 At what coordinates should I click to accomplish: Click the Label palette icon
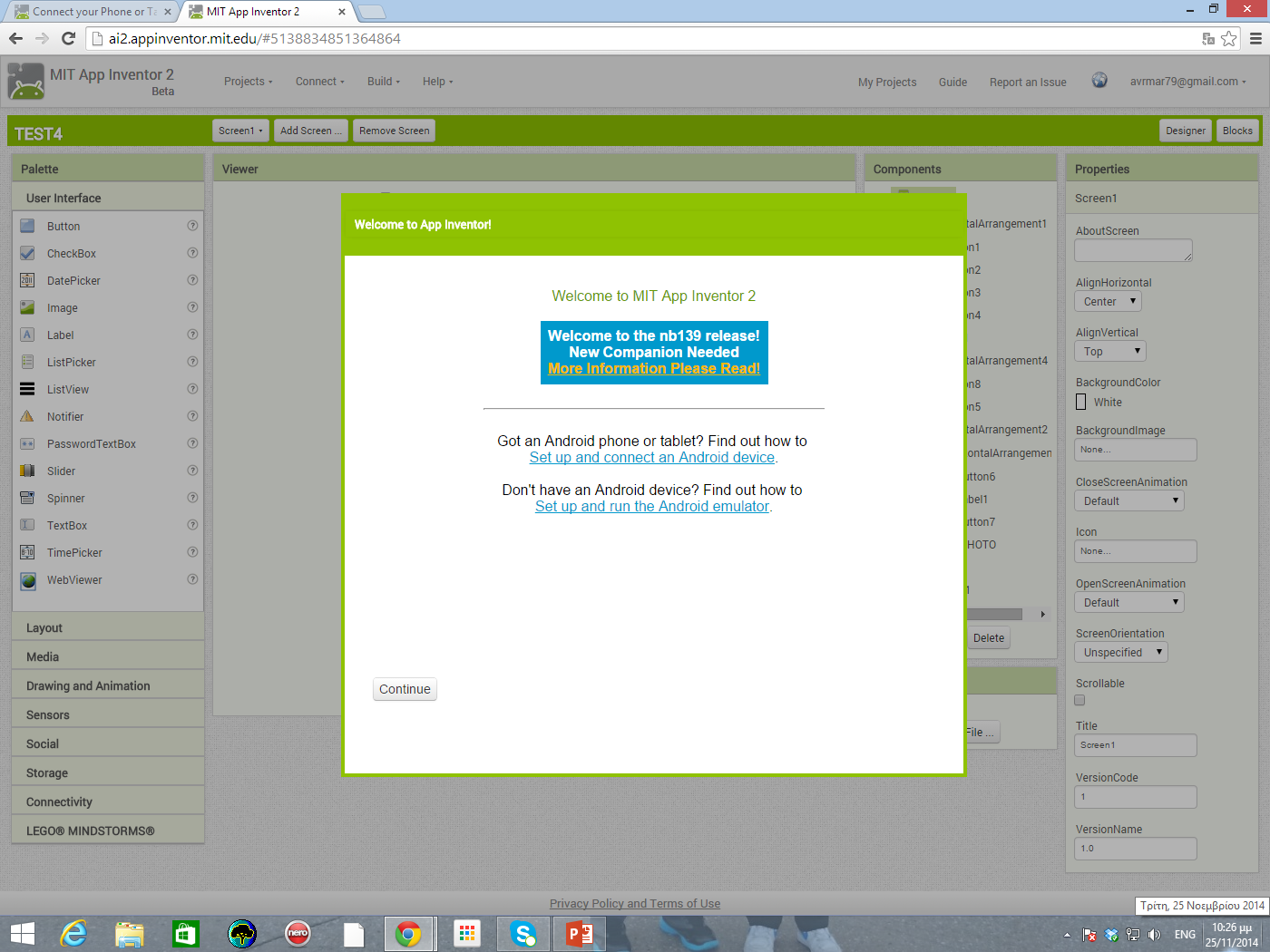tap(28, 335)
